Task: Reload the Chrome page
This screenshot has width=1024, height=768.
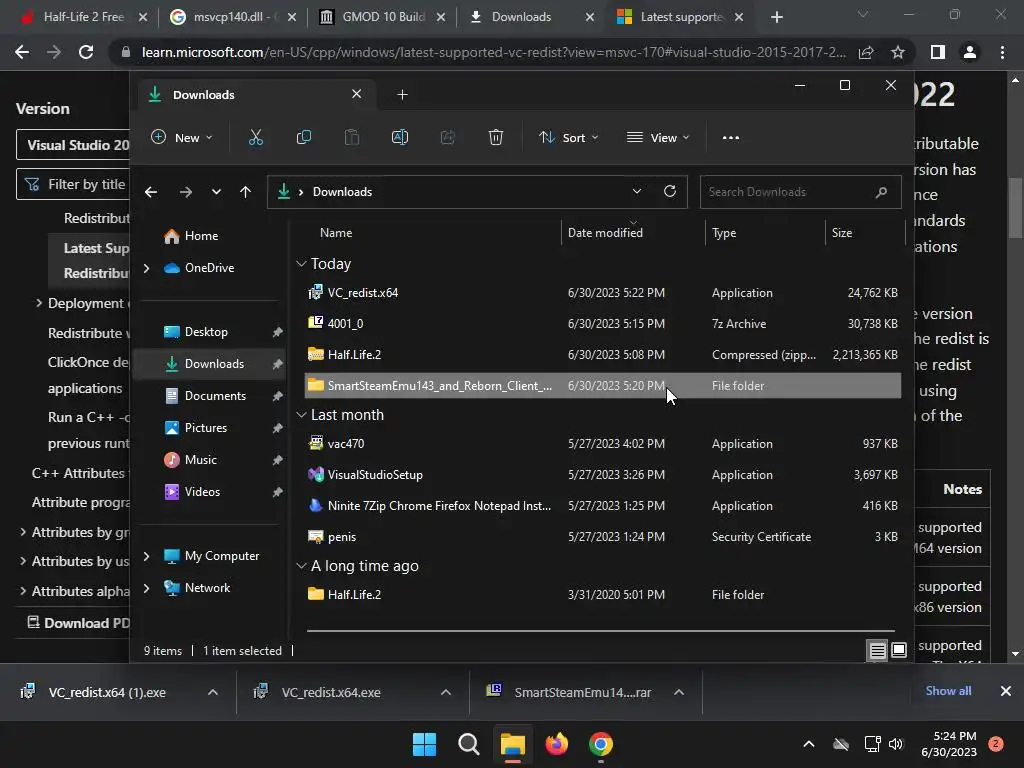Action: [x=86, y=52]
